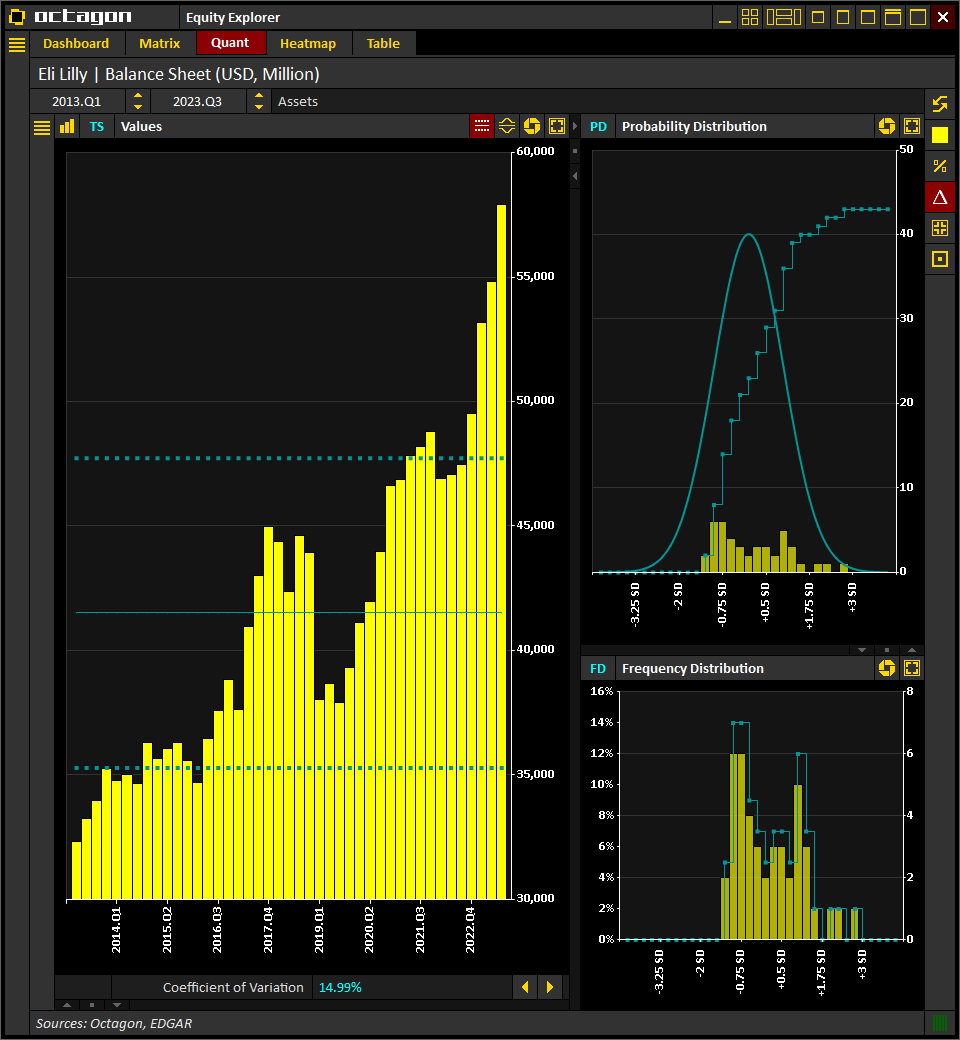Screen dimensions: 960x1040
Task: Switch to the Heatmap tab
Action: click(x=308, y=43)
